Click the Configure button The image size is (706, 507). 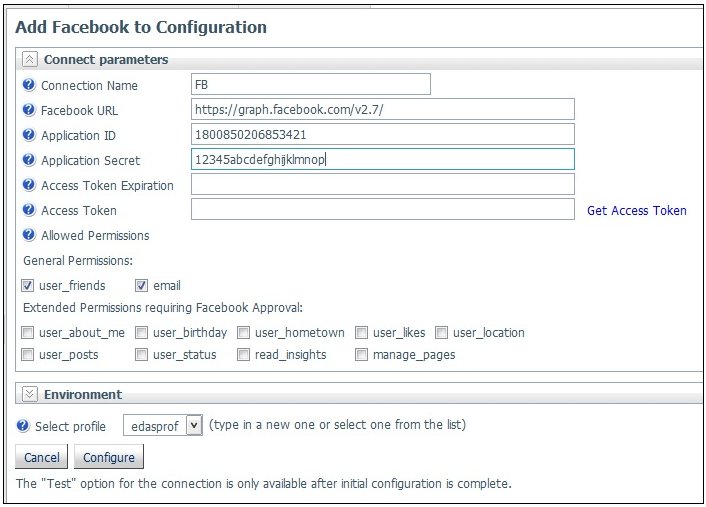coord(109,457)
